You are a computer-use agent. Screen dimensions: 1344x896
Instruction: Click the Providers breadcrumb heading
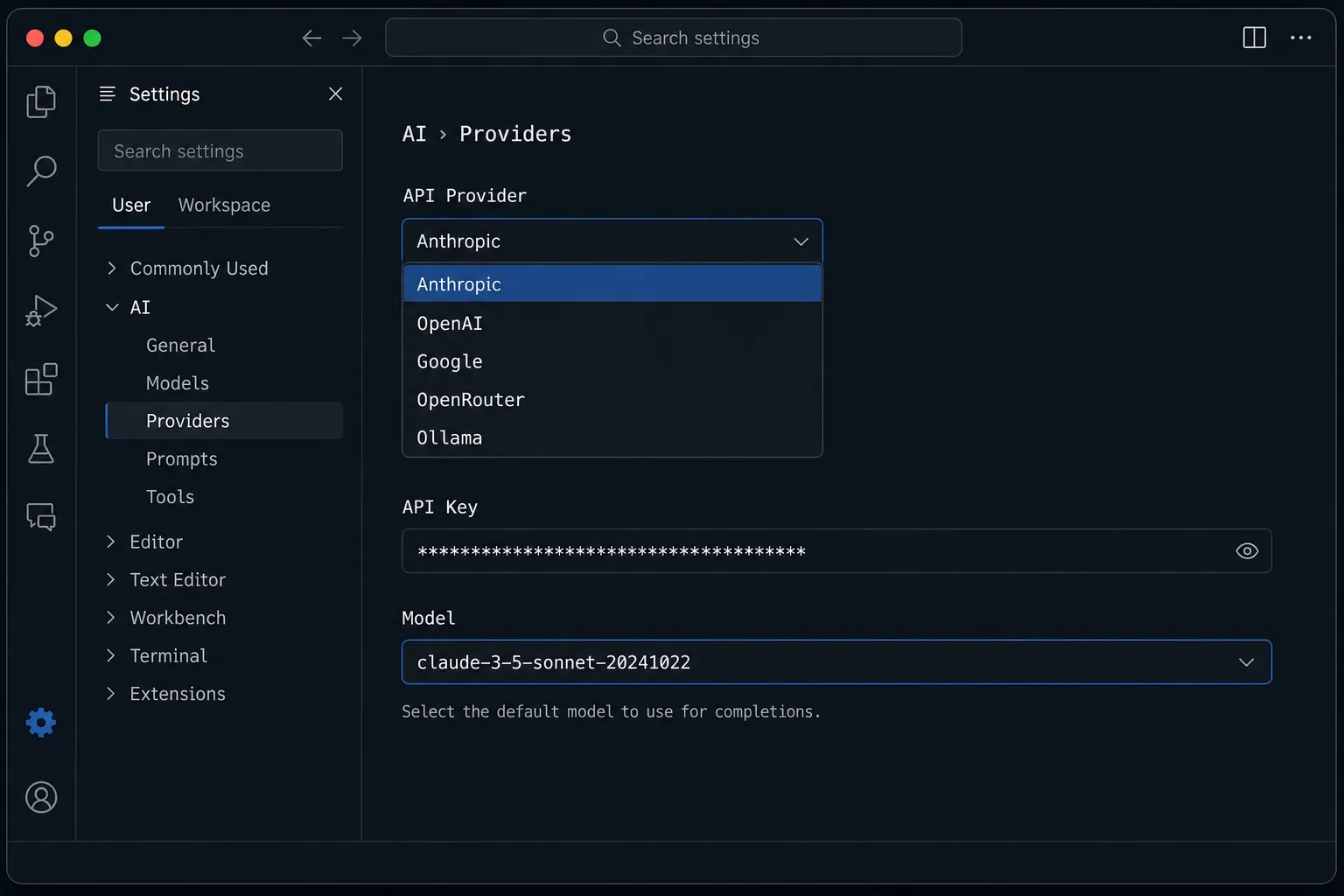(515, 134)
